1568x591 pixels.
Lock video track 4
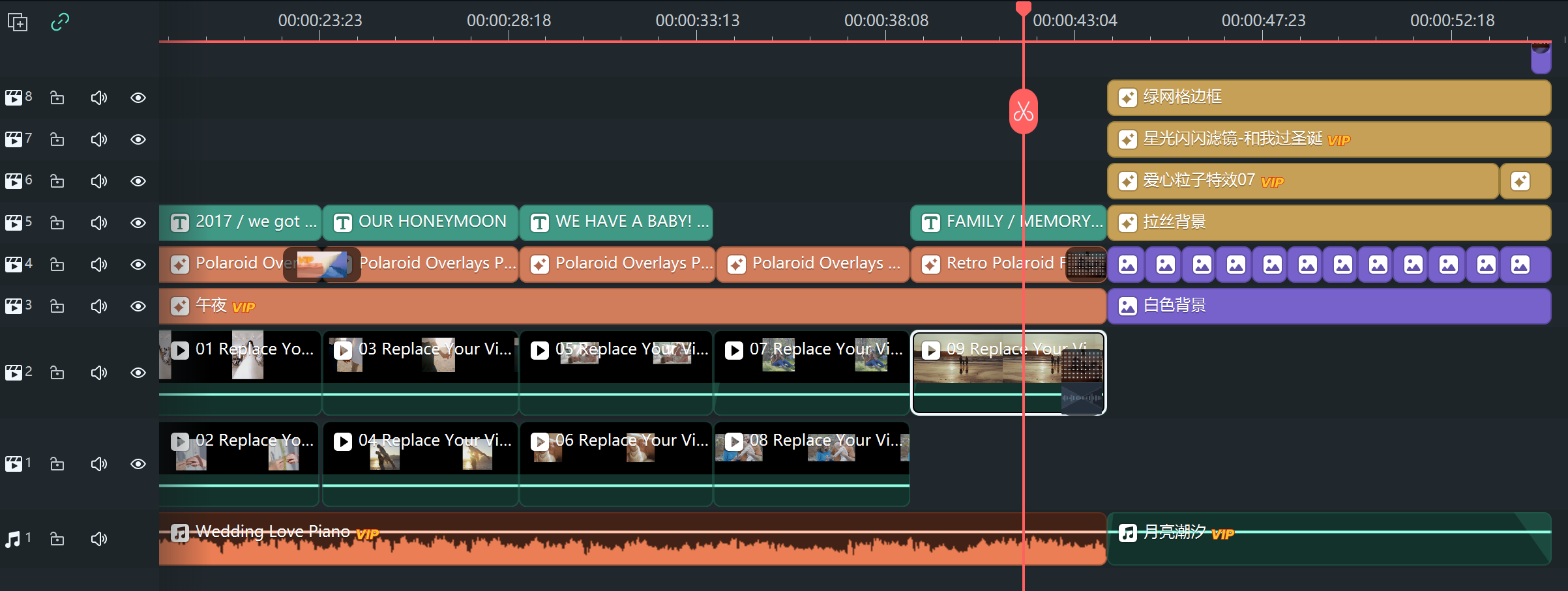57,265
